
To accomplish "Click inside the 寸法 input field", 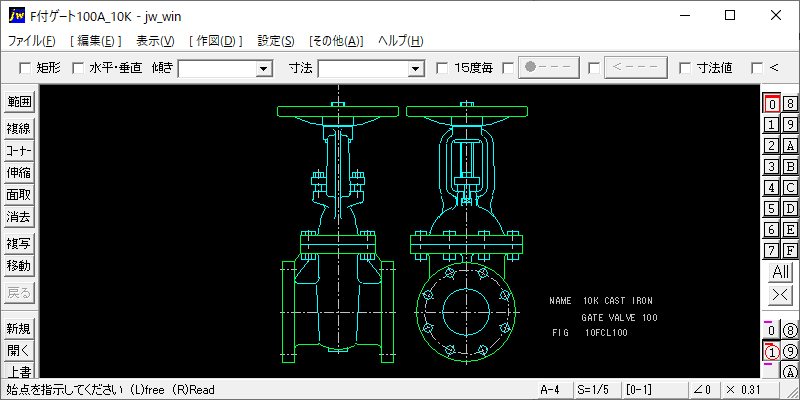I will pyautogui.click(x=364, y=68).
